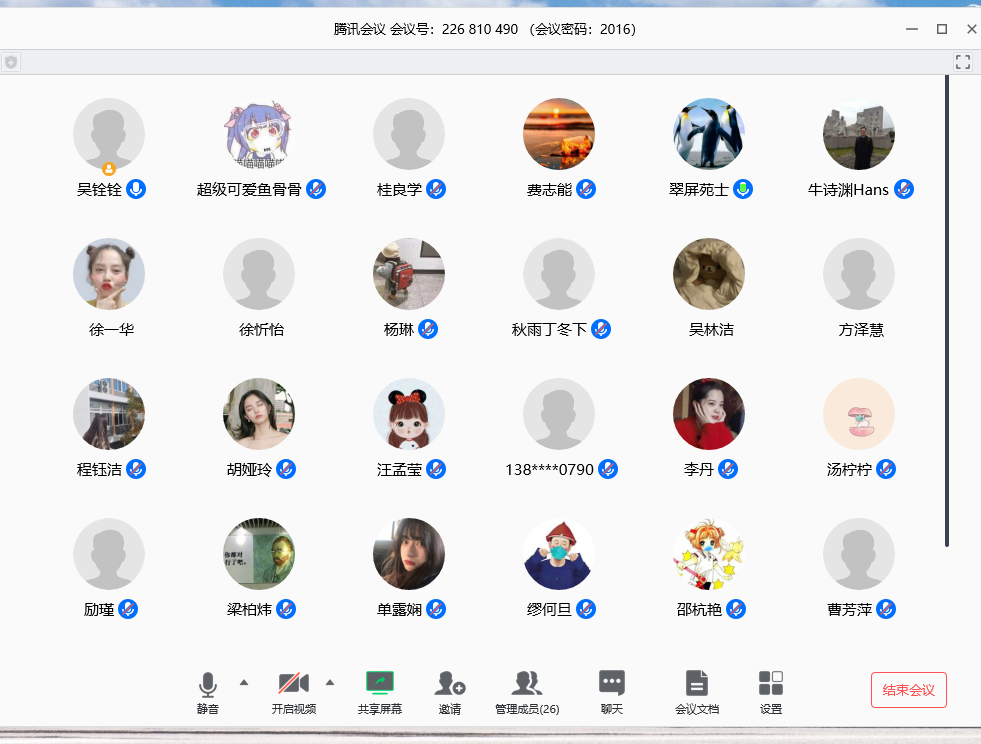This screenshot has width=981, height=744.
Task: Click the red 结束会议 button
Action: click(908, 690)
